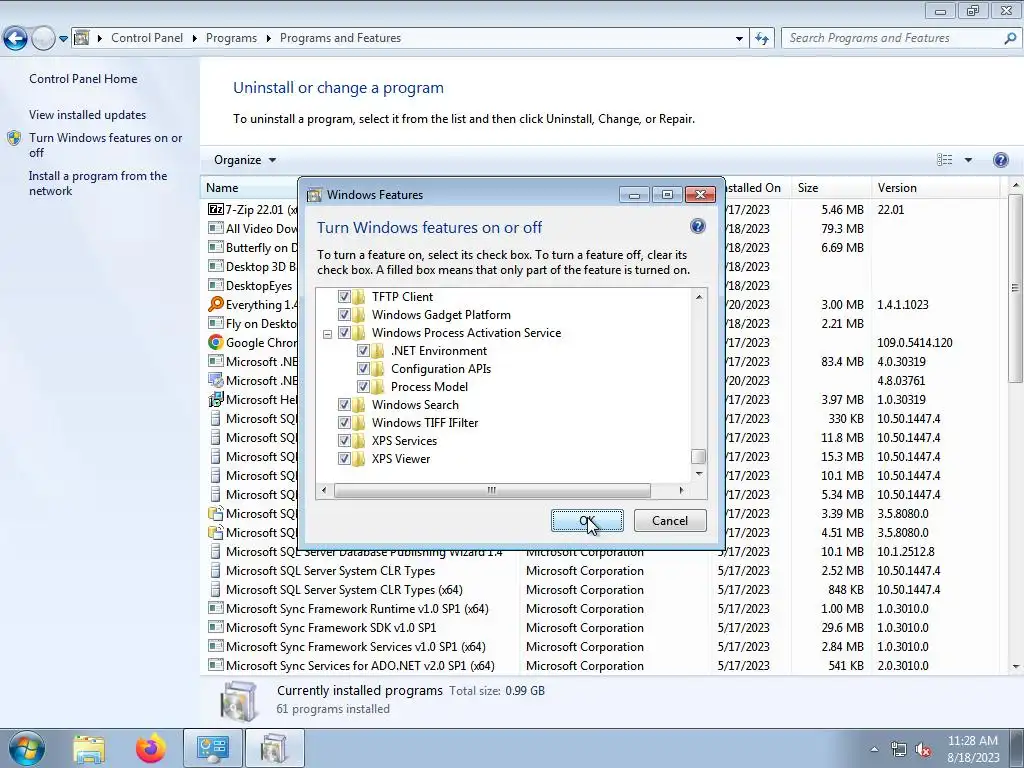
Task: Click the search magnifier icon
Action: (1010, 39)
